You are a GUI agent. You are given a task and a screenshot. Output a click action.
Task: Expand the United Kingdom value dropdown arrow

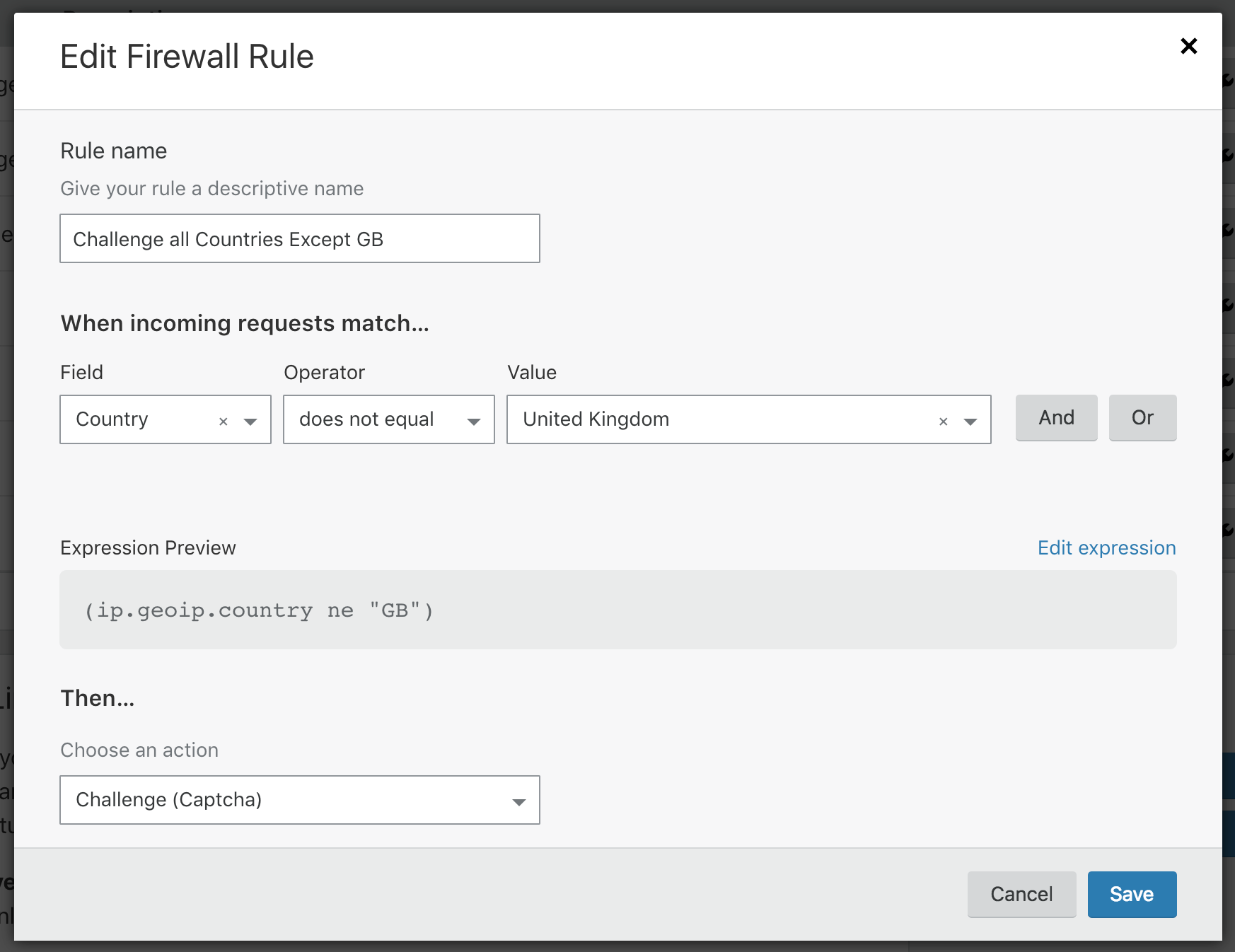tap(970, 422)
